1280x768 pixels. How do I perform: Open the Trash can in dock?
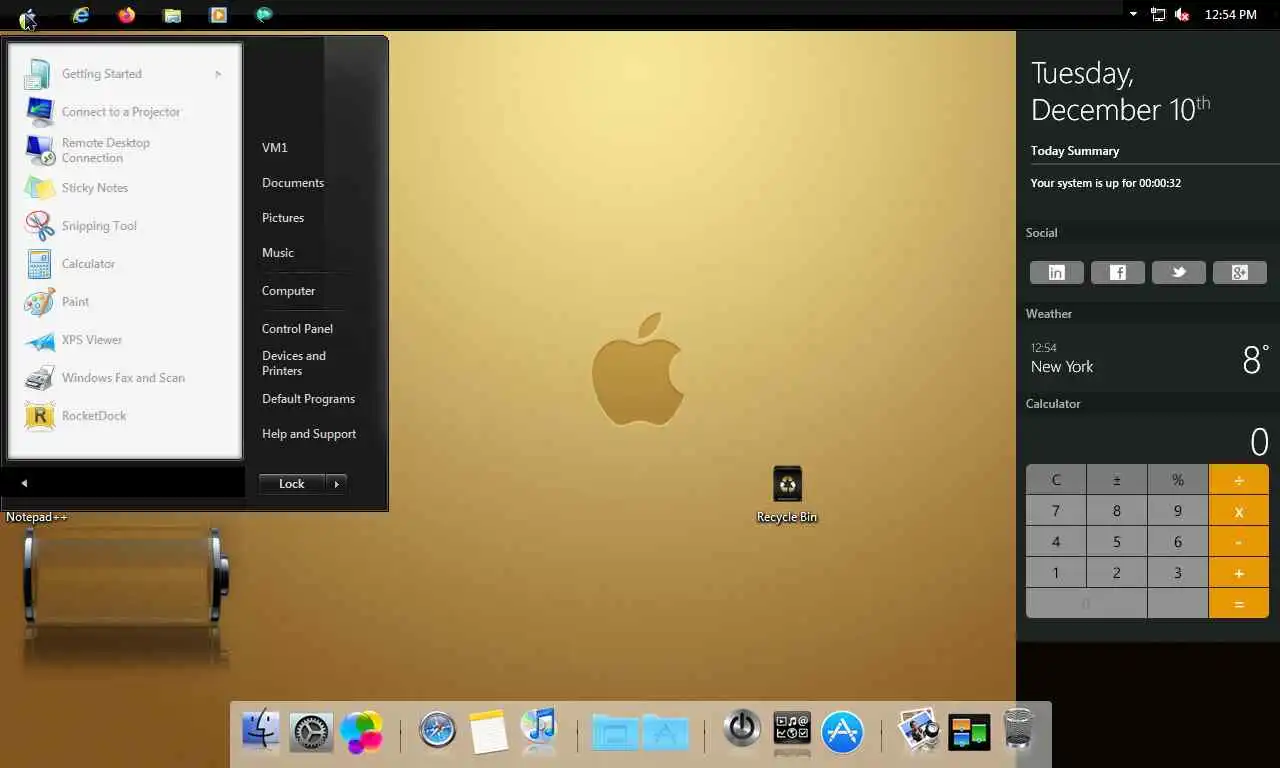coord(1018,730)
